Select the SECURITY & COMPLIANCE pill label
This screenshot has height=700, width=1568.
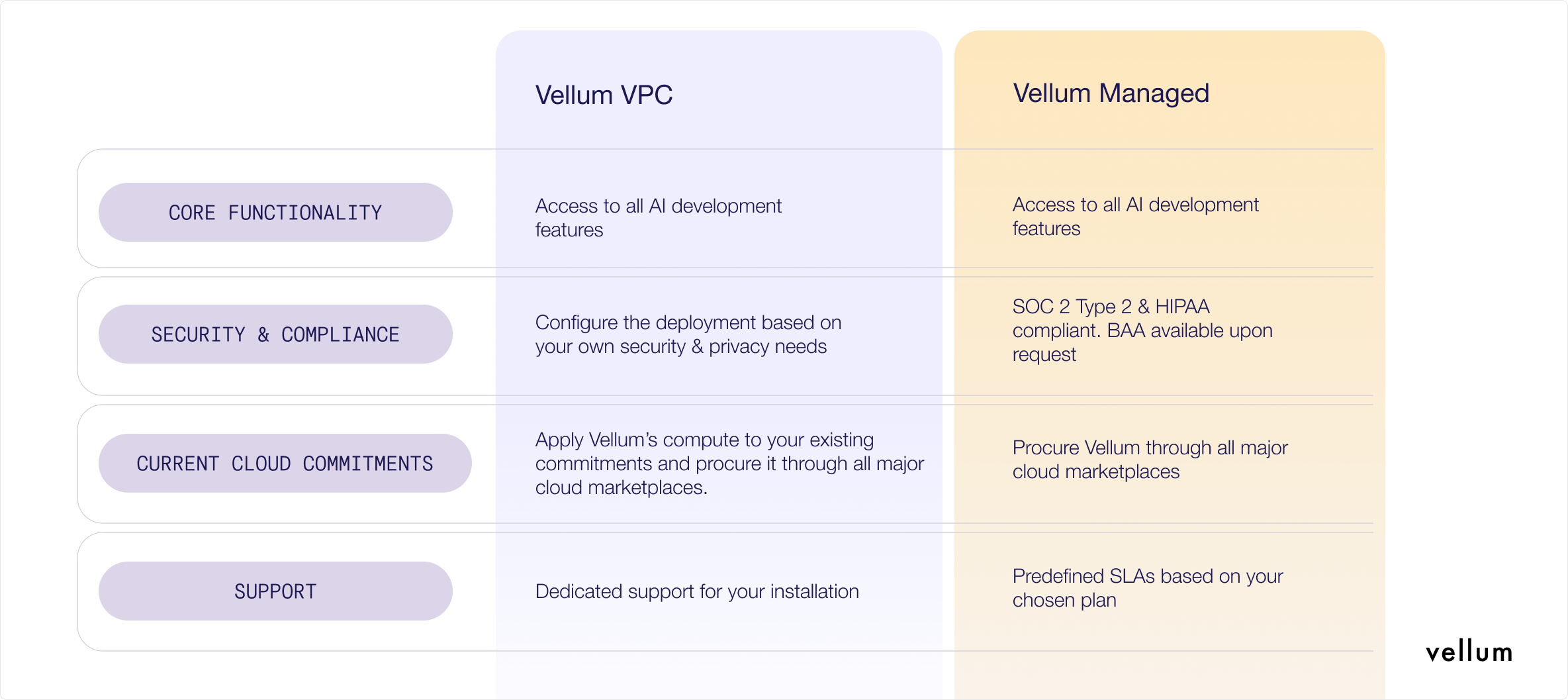point(275,334)
